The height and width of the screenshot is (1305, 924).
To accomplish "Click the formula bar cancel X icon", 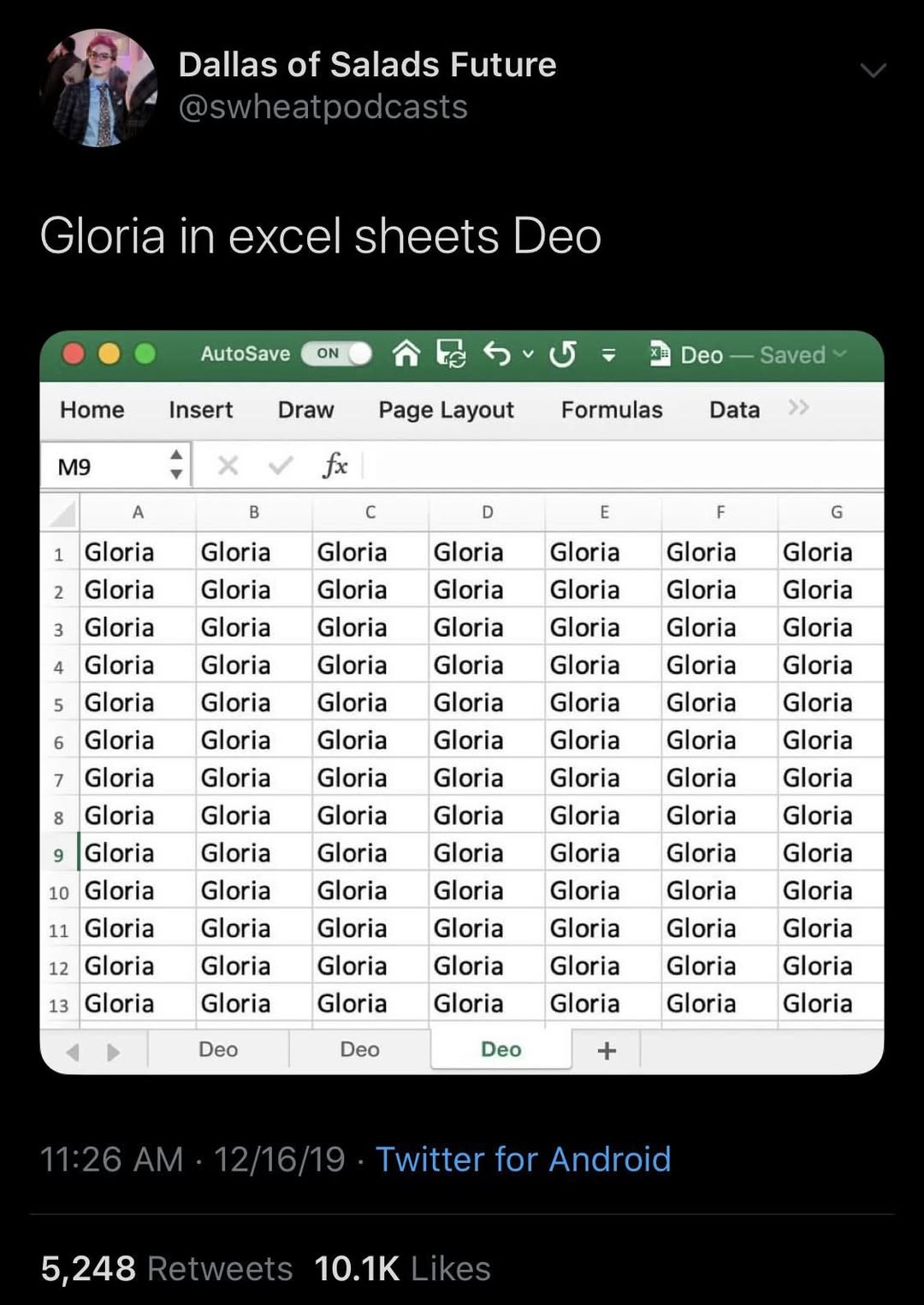I will [228, 466].
